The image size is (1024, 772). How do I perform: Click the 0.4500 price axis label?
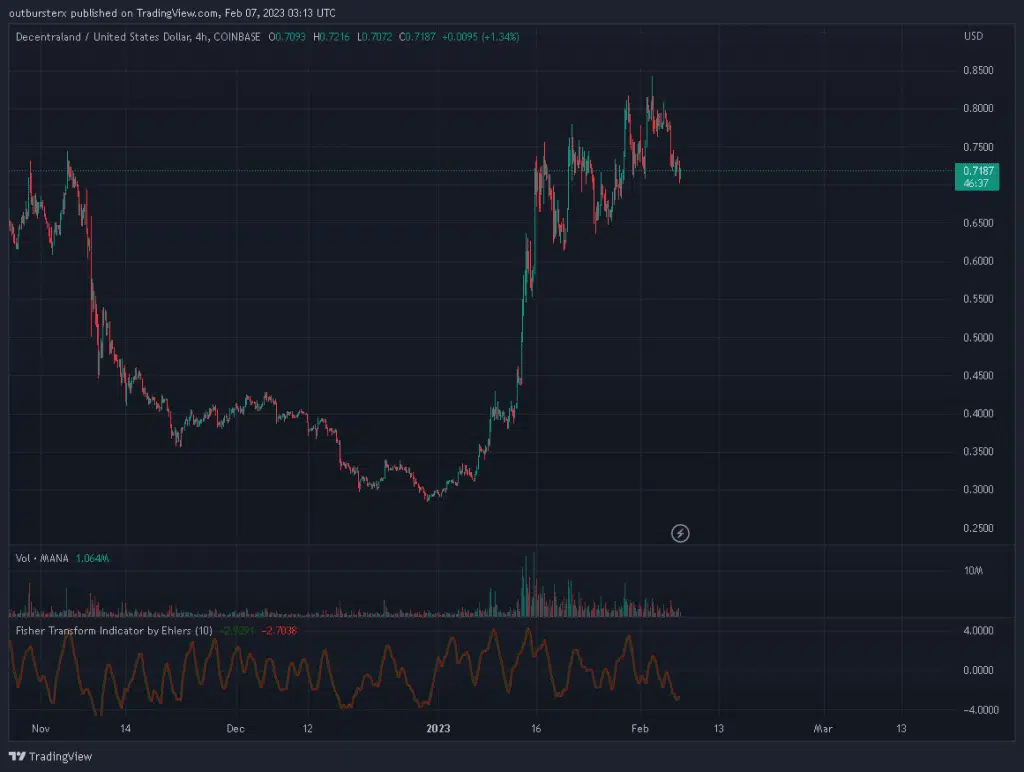point(978,375)
